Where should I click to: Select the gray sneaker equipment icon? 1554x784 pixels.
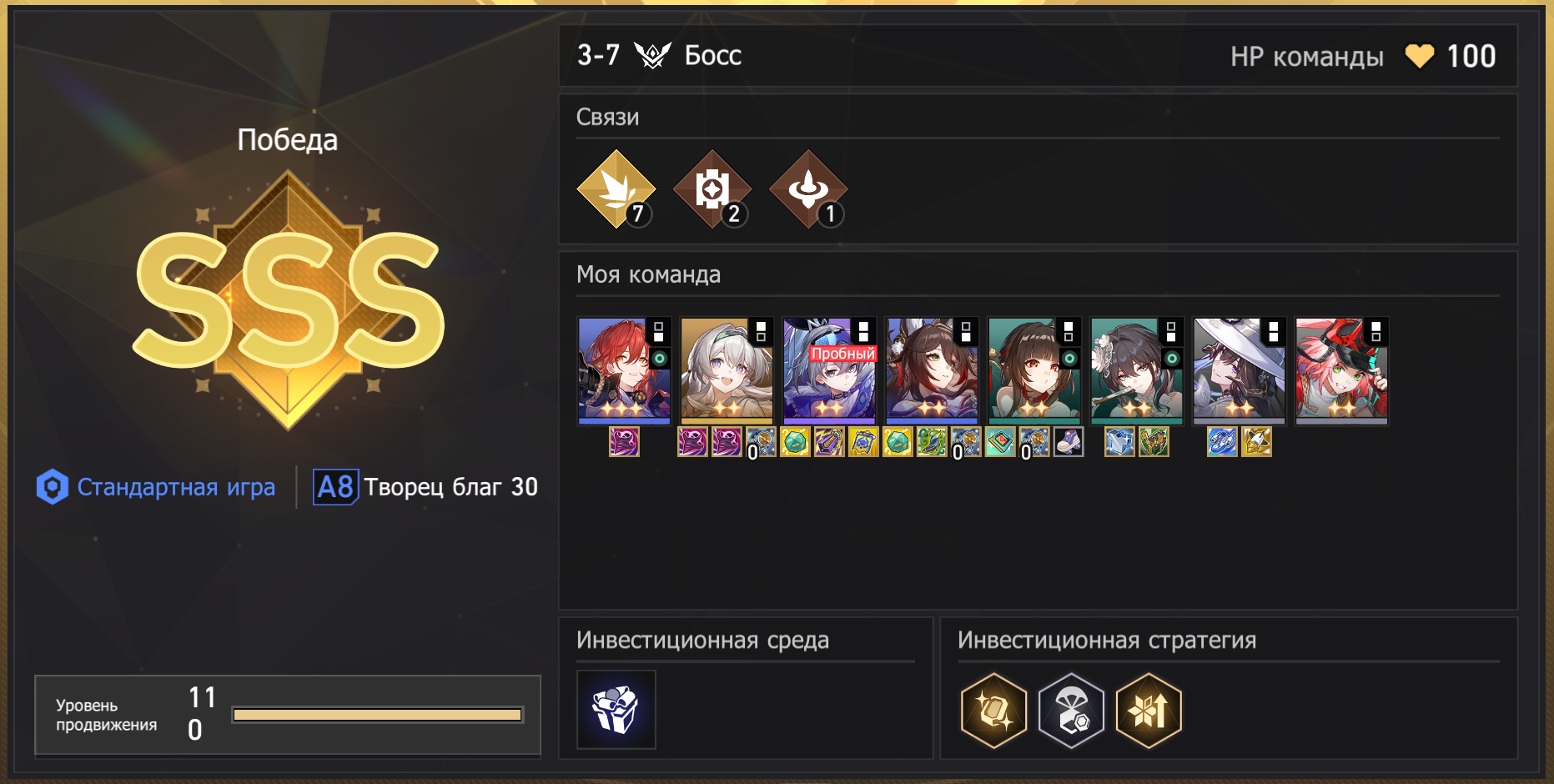[x=1069, y=442]
